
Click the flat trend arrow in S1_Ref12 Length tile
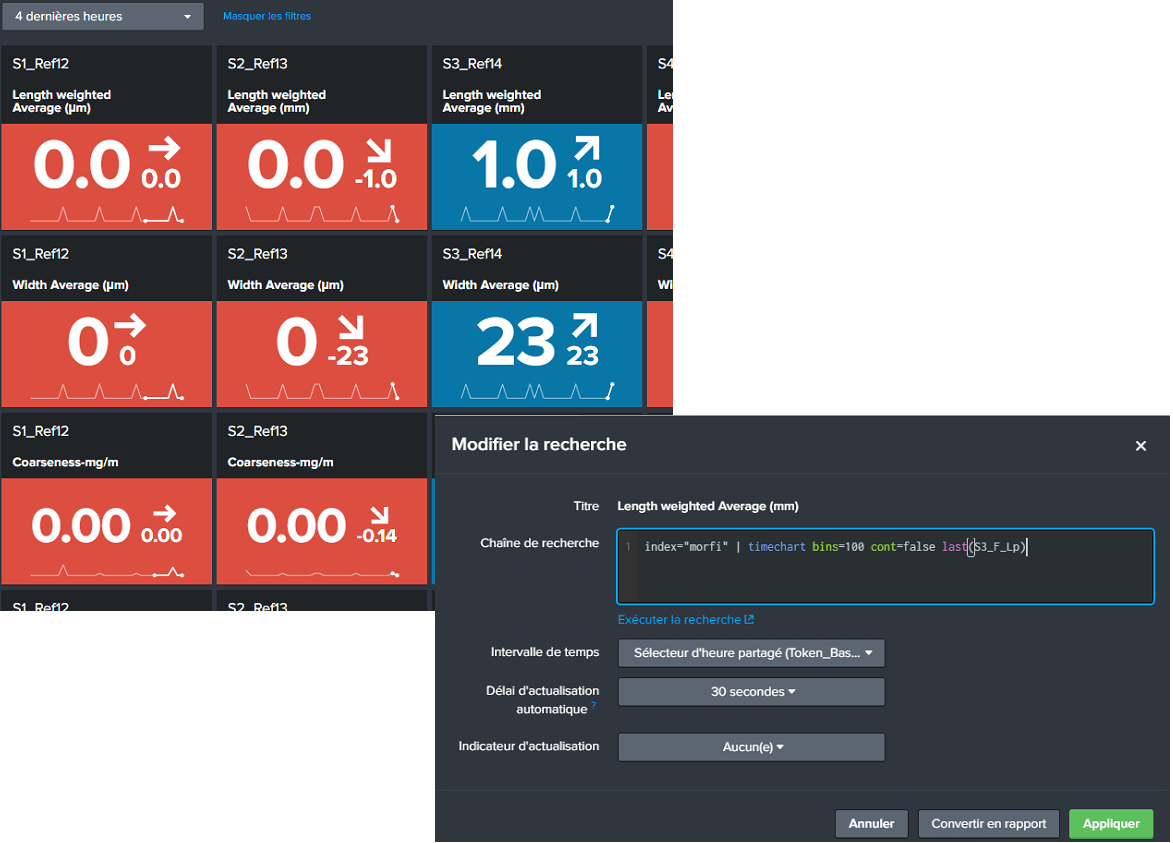point(164,148)
